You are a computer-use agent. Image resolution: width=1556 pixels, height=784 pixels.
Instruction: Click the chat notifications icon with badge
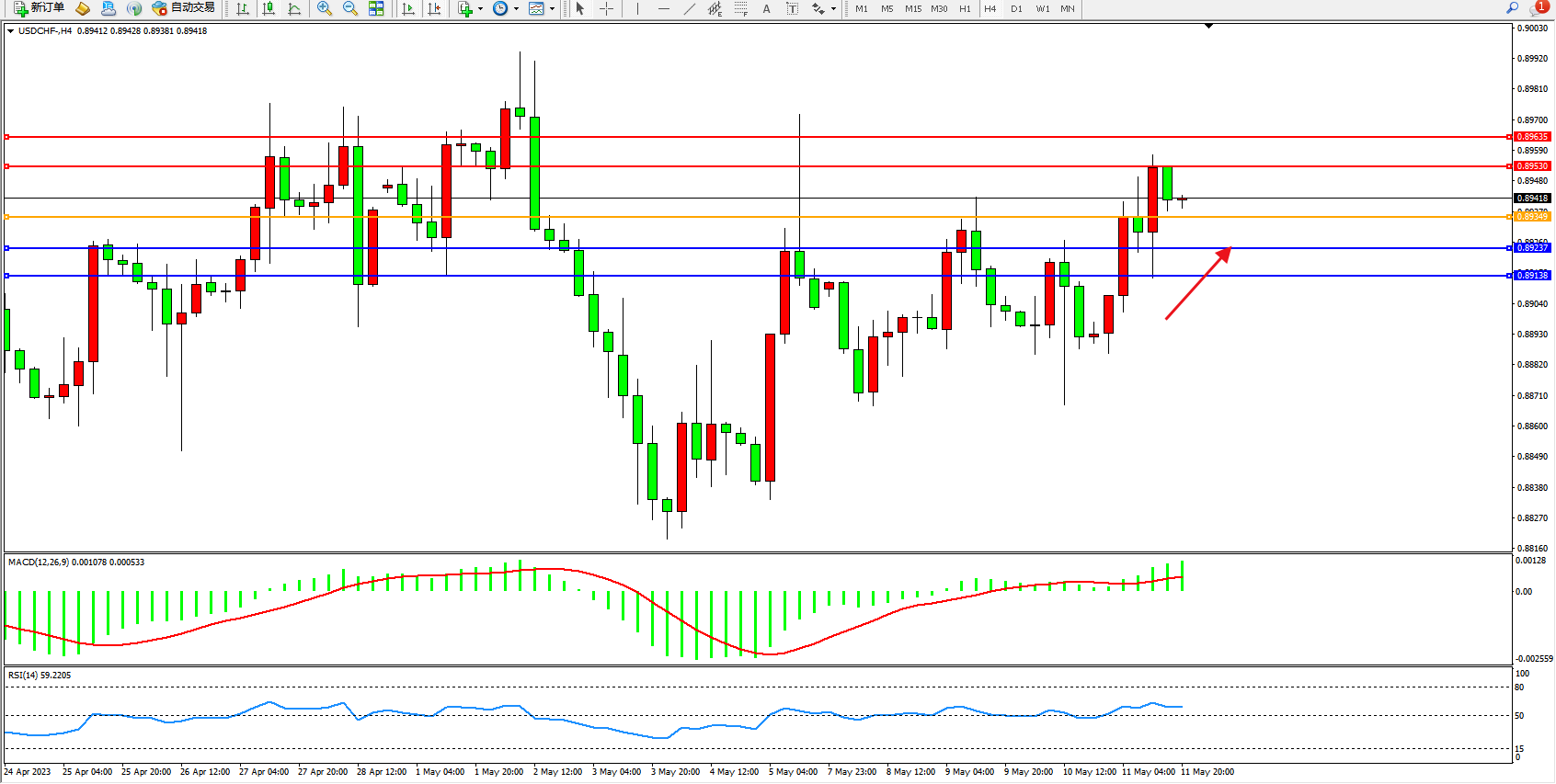point(1538,8)
